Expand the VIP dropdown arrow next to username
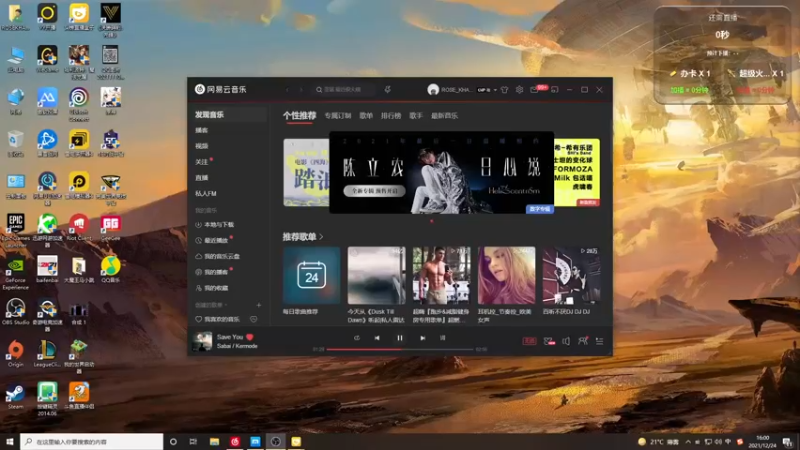800x450 pixels. [x=495, y=90]
